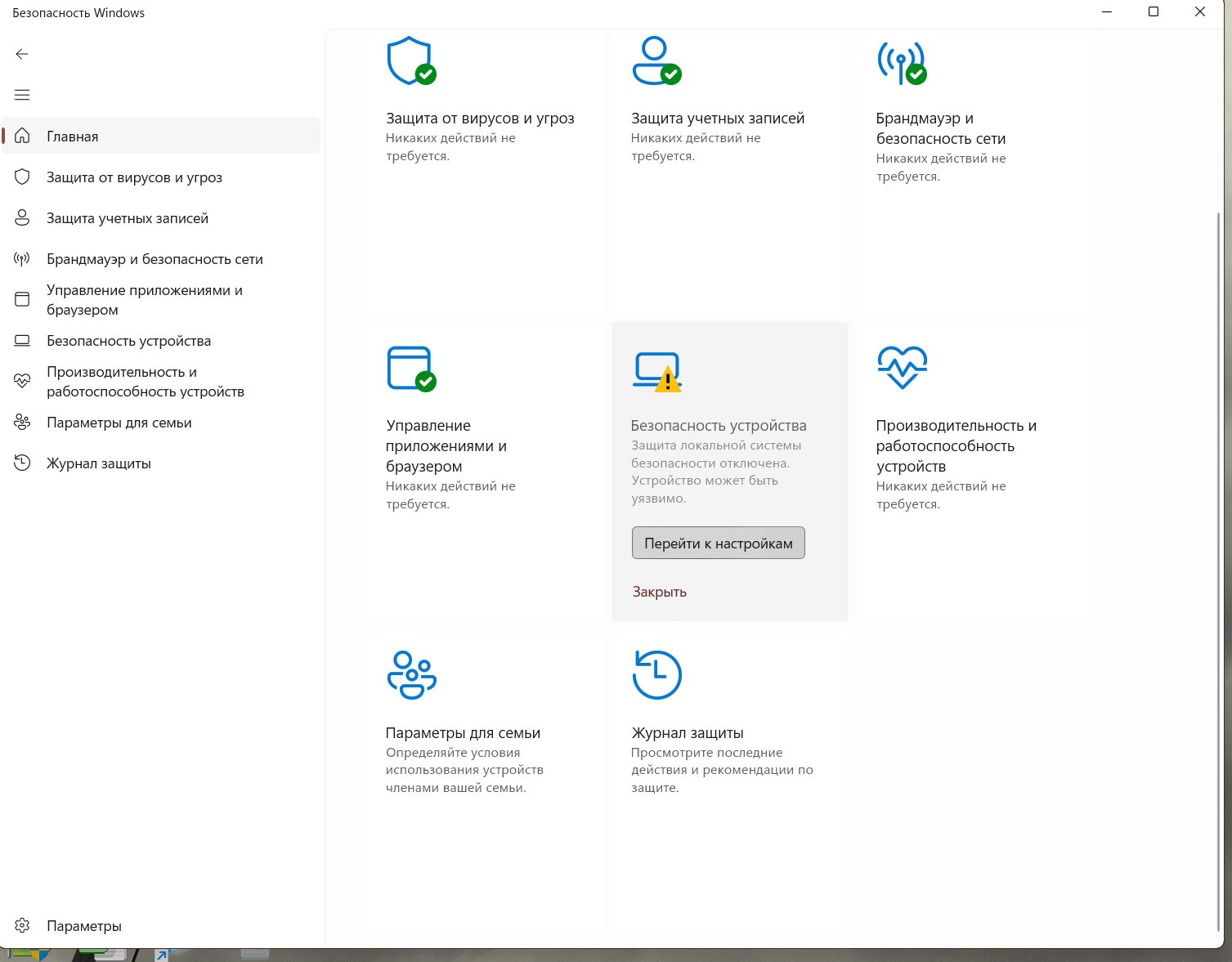Image resolution: width=1232 pixels, height=962 pixels.
Task: Open the large virus protection shield tile icon
Action: tap(411, 60)
